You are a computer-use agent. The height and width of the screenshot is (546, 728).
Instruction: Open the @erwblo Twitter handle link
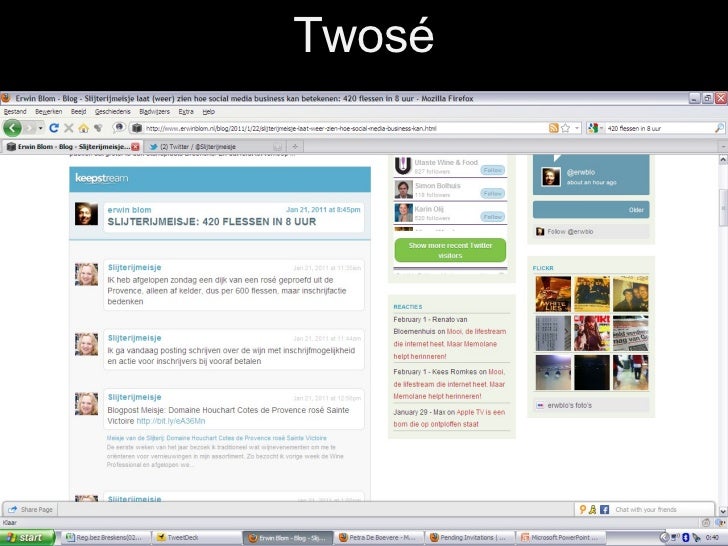coord(580,172)
